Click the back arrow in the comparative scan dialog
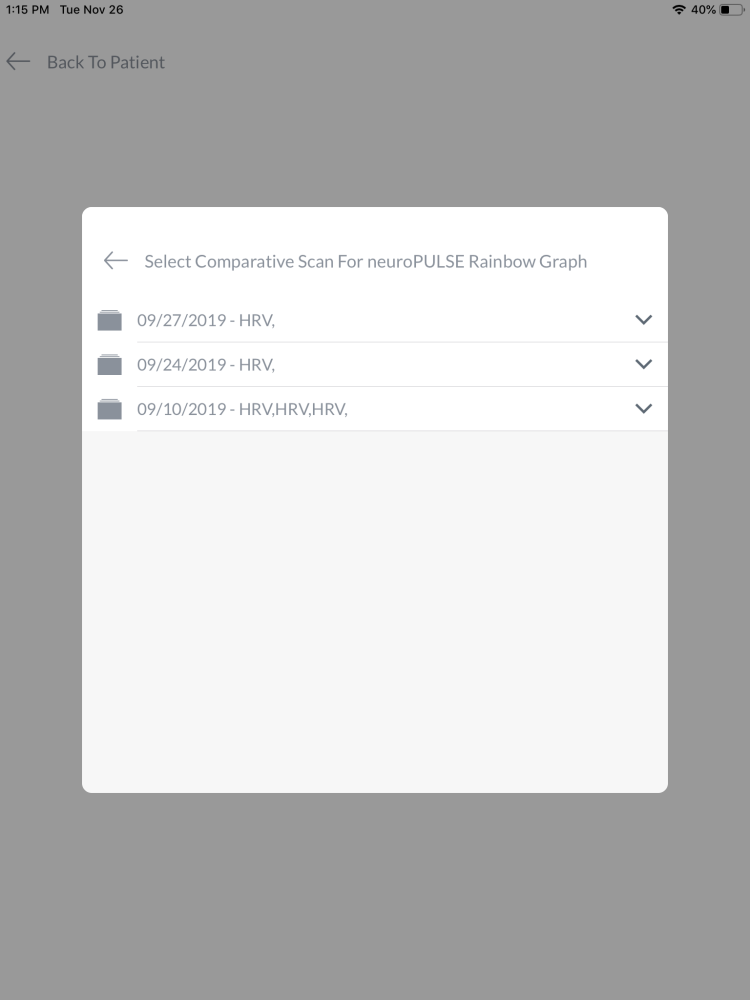 (x=116, y=261)
